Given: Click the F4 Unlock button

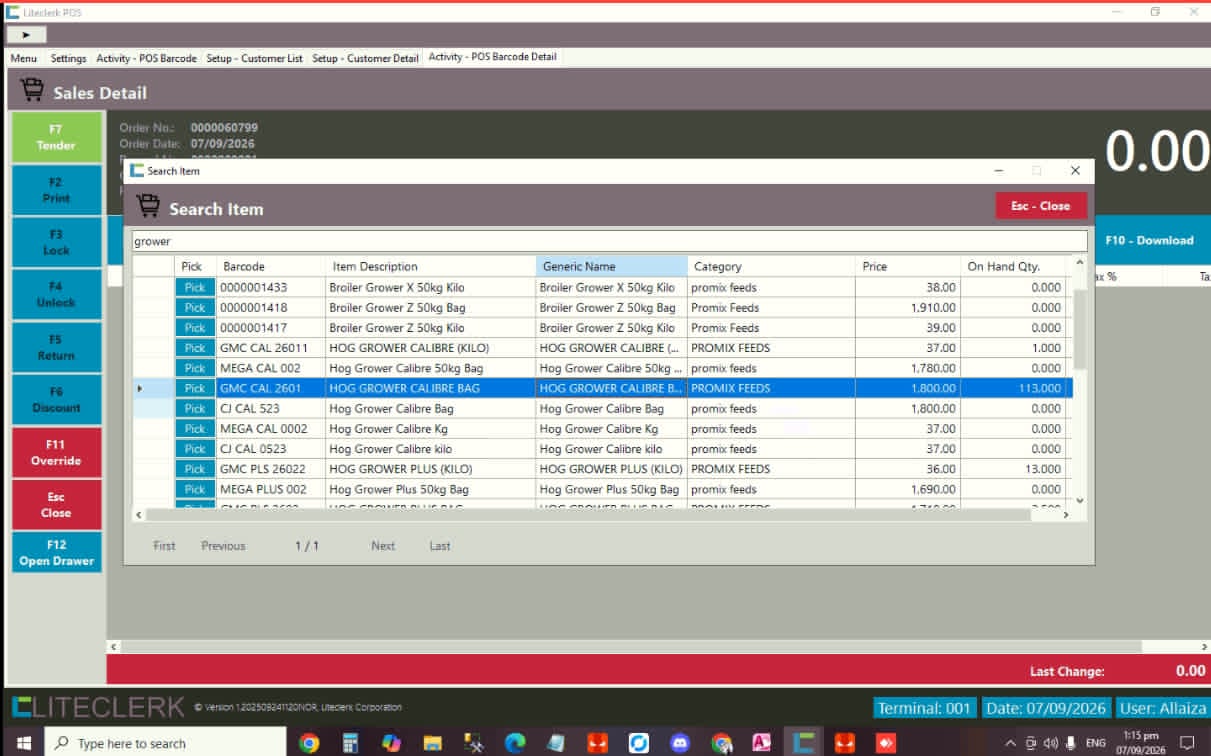Looking at the screenshot, I should coord(56,294).
